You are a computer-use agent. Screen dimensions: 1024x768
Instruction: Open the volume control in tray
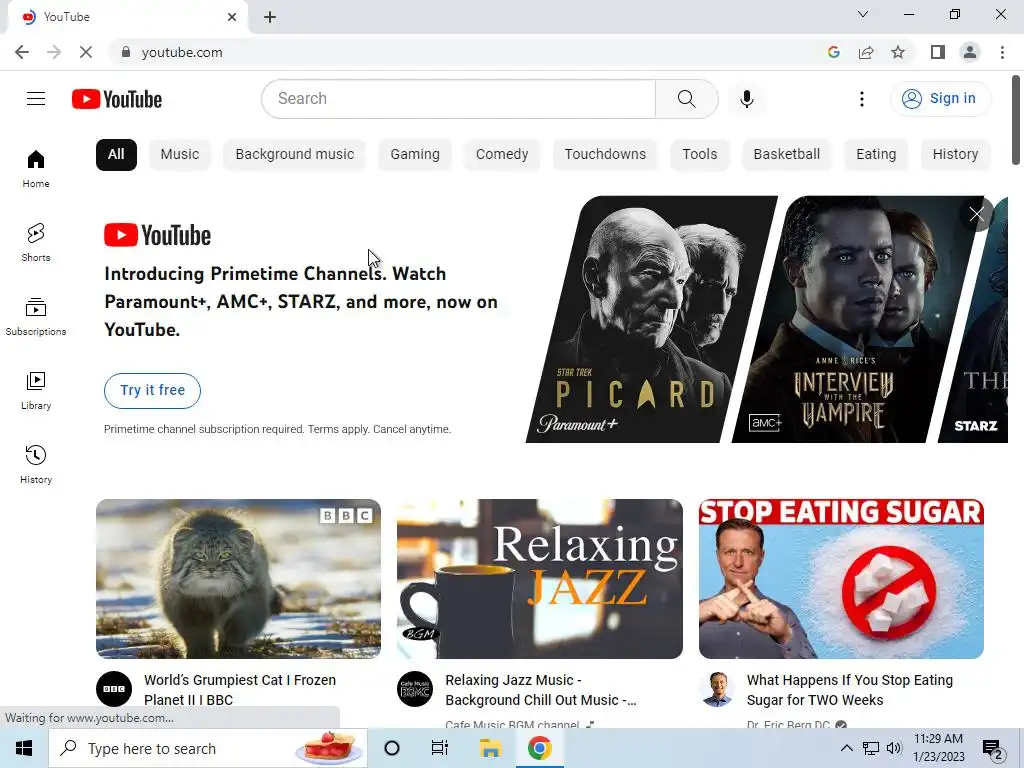(894, 748)
